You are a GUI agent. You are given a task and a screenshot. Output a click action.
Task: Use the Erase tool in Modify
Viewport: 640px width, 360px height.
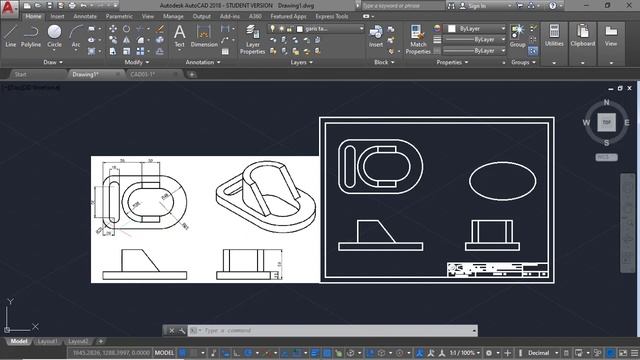(160, 29)
